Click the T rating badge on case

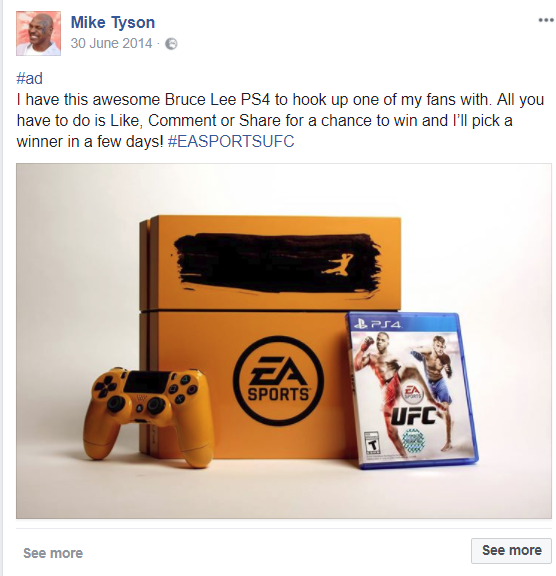(x=373, y=444)
